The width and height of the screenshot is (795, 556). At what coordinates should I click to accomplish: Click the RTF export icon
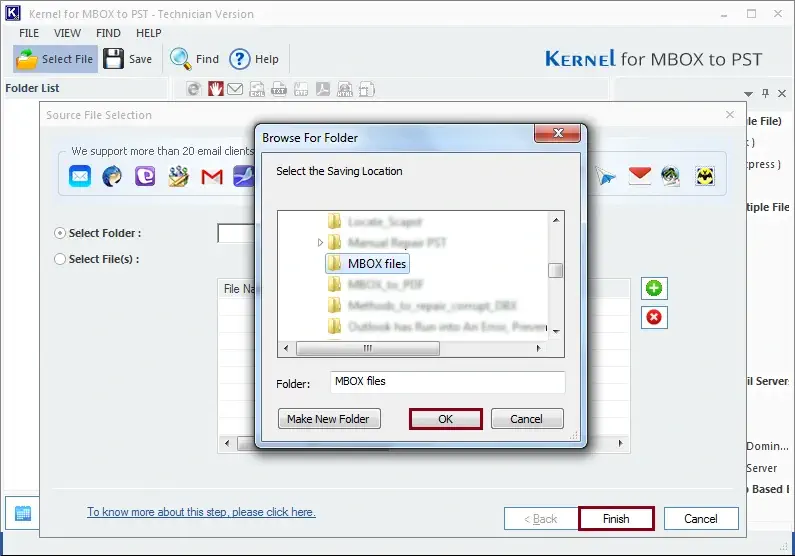pos(301,89)
